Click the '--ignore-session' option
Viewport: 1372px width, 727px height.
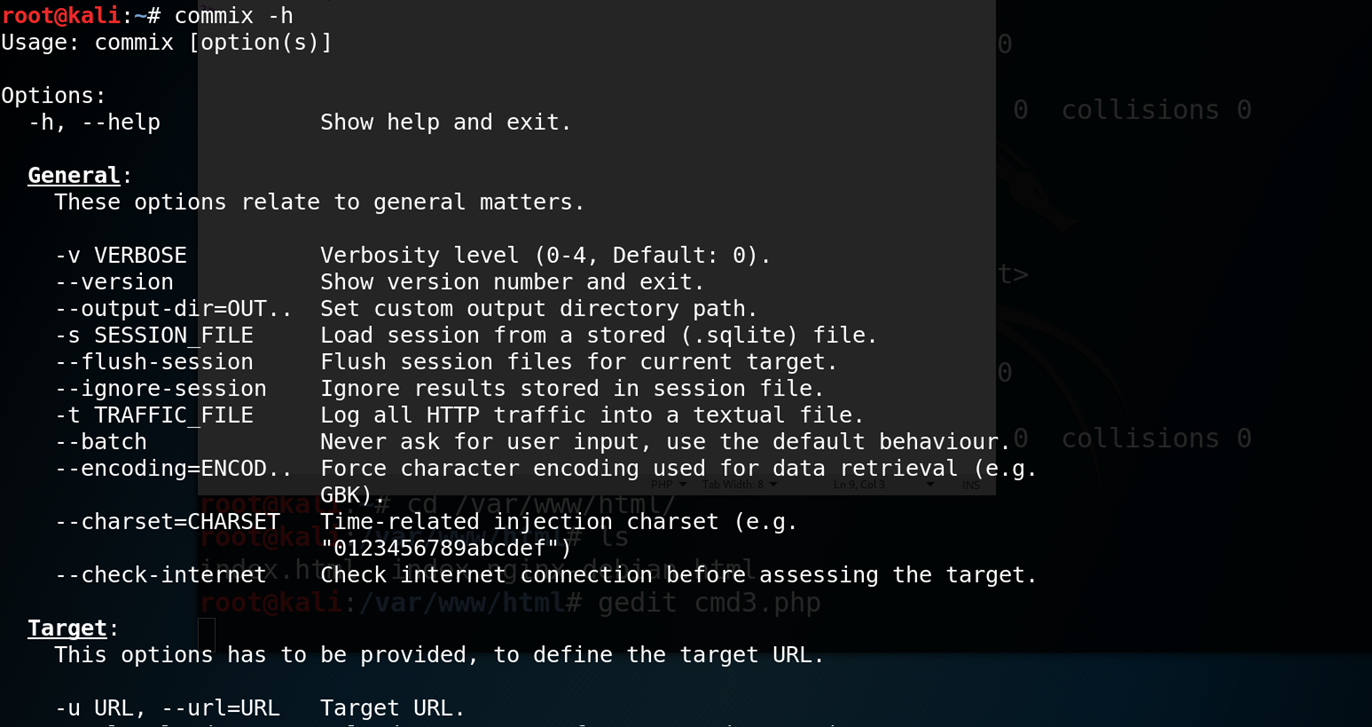coord(160,388)
